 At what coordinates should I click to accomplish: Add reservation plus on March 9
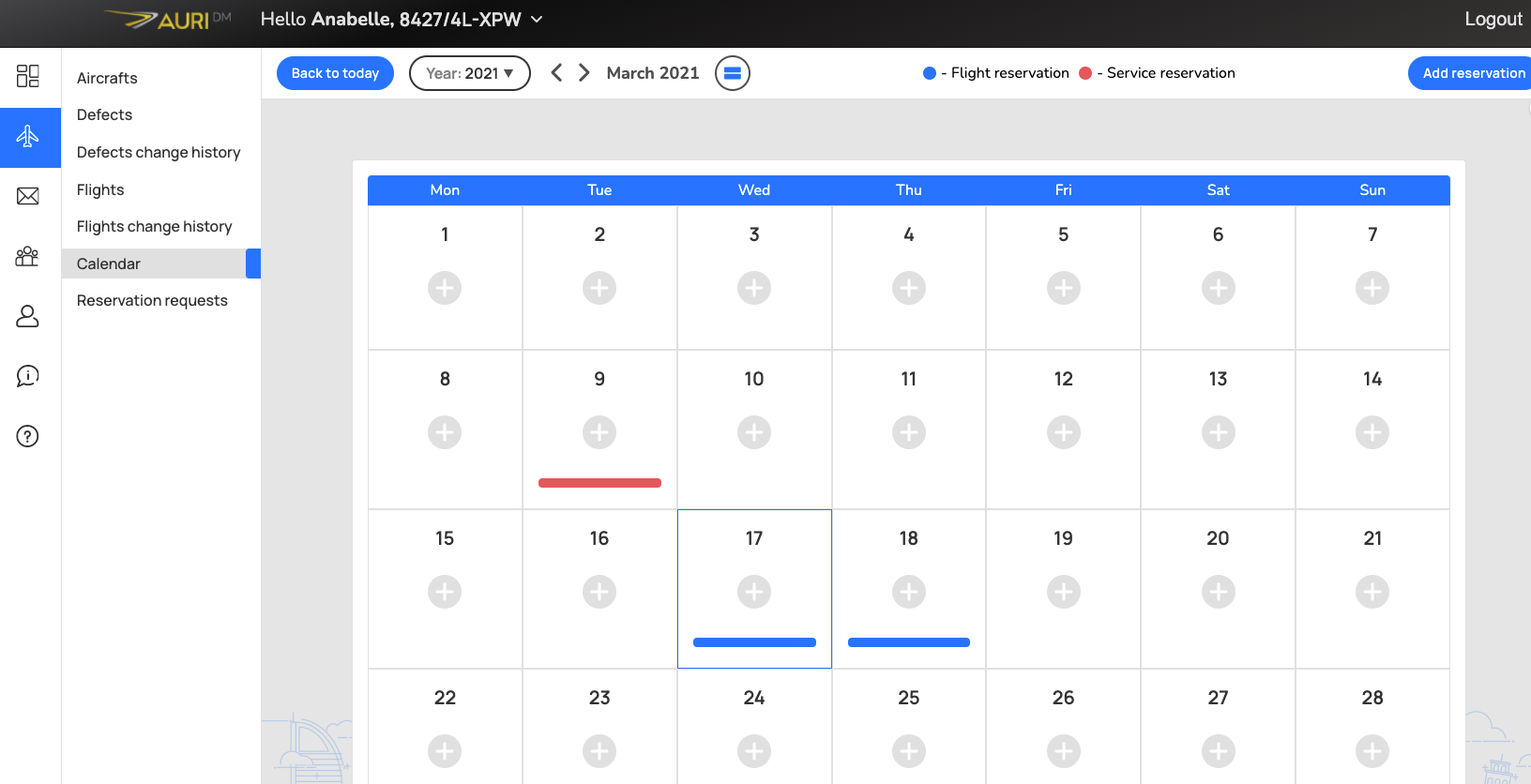point(599,432)
